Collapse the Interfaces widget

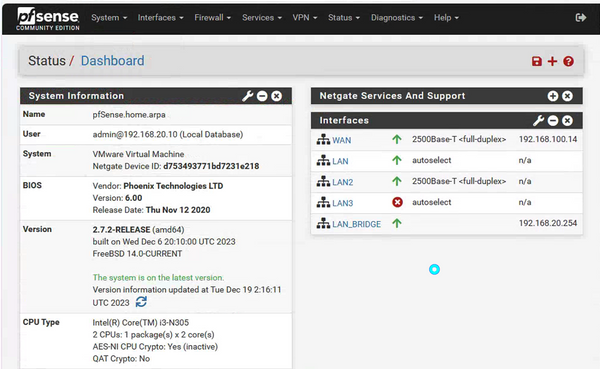click(x=553, y=121)
